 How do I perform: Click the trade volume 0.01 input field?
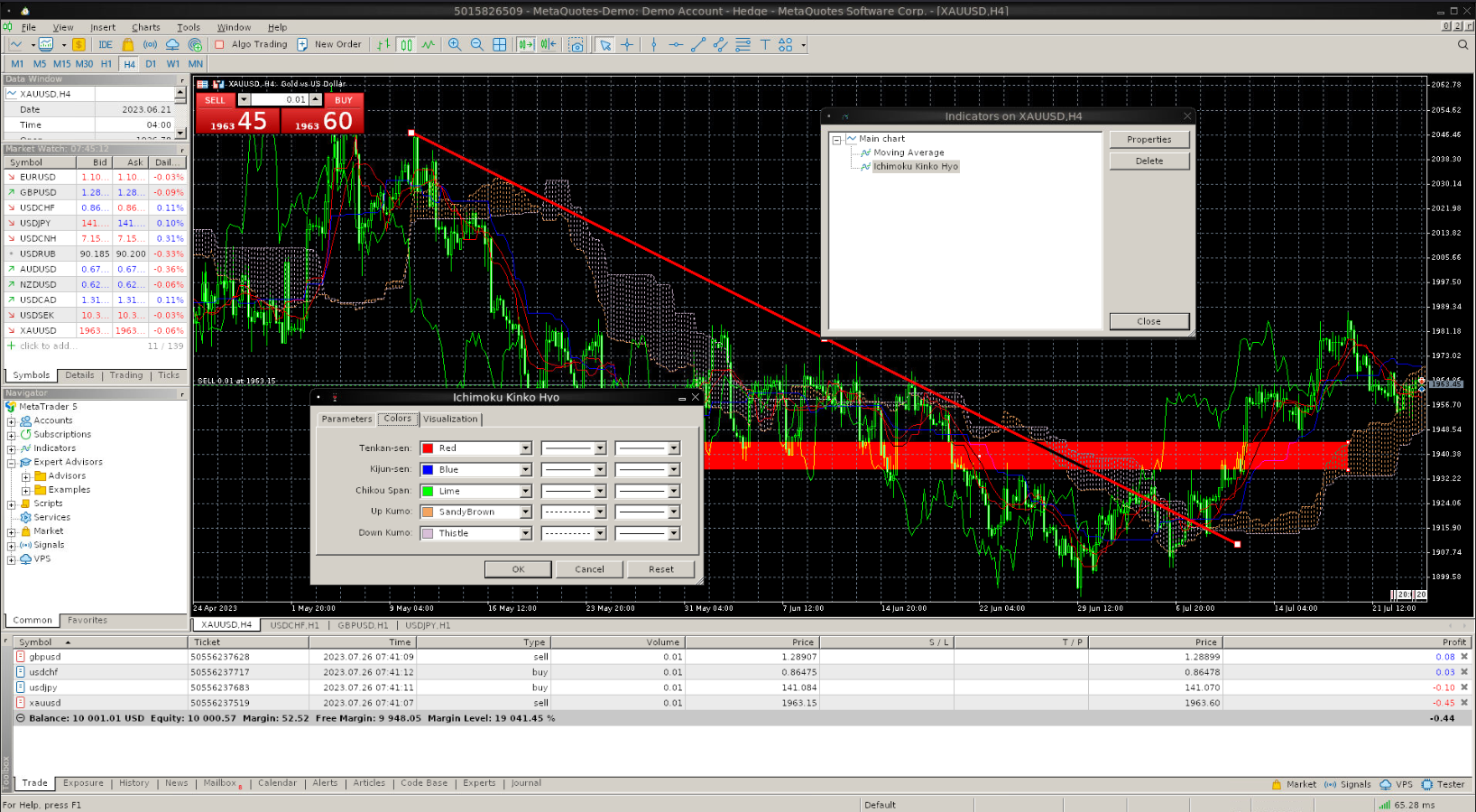280,99
